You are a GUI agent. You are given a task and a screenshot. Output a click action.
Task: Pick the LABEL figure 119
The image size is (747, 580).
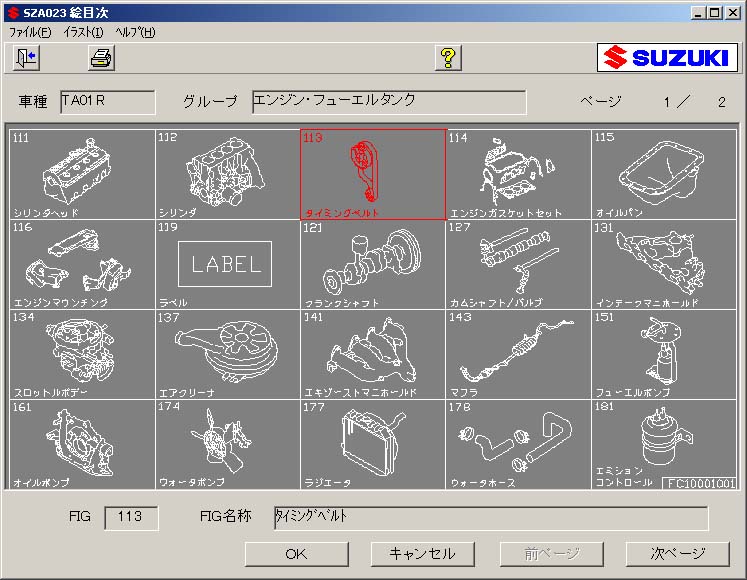[227, 264]
